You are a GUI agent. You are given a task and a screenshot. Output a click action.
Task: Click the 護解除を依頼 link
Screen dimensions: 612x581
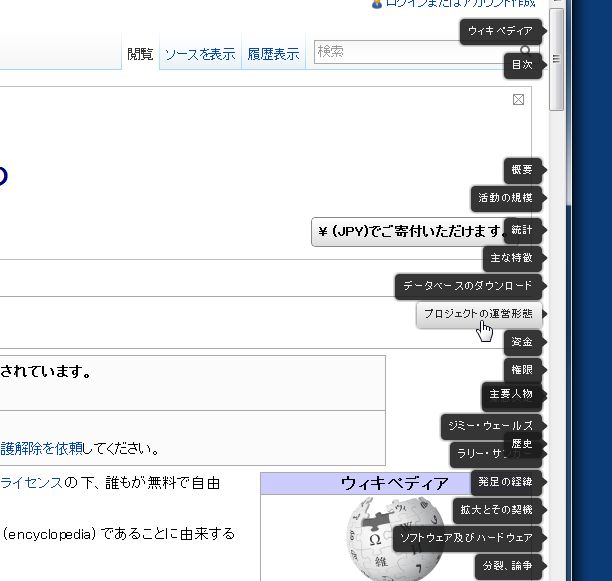[x=41, y=449]
